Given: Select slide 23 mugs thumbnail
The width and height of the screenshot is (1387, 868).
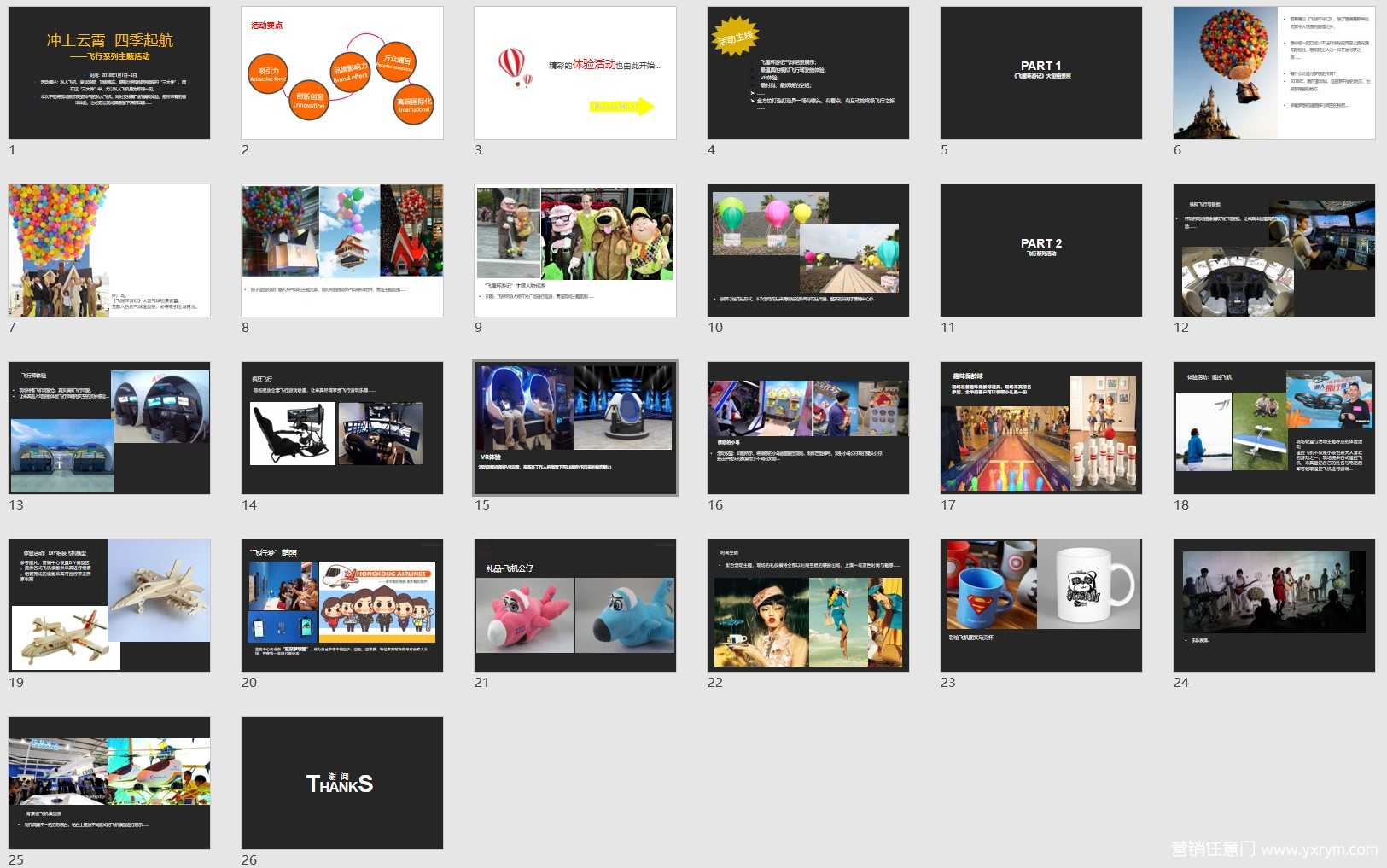Looking at the screenshot, I should [x=1041, y=605].
